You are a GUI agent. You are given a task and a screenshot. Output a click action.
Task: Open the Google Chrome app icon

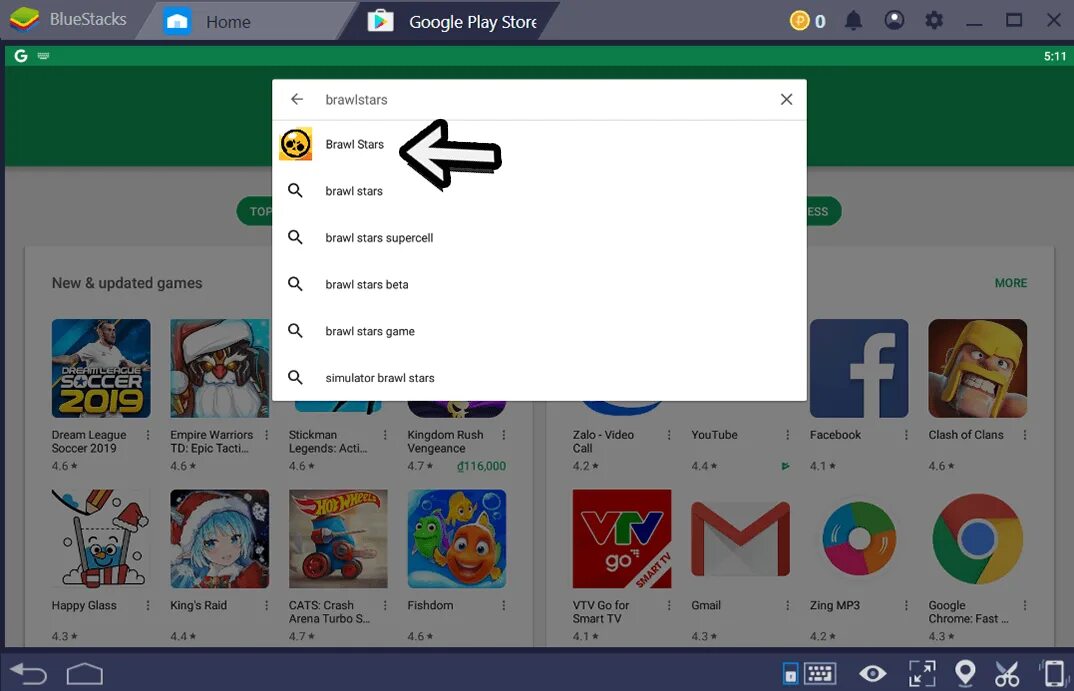977,538
